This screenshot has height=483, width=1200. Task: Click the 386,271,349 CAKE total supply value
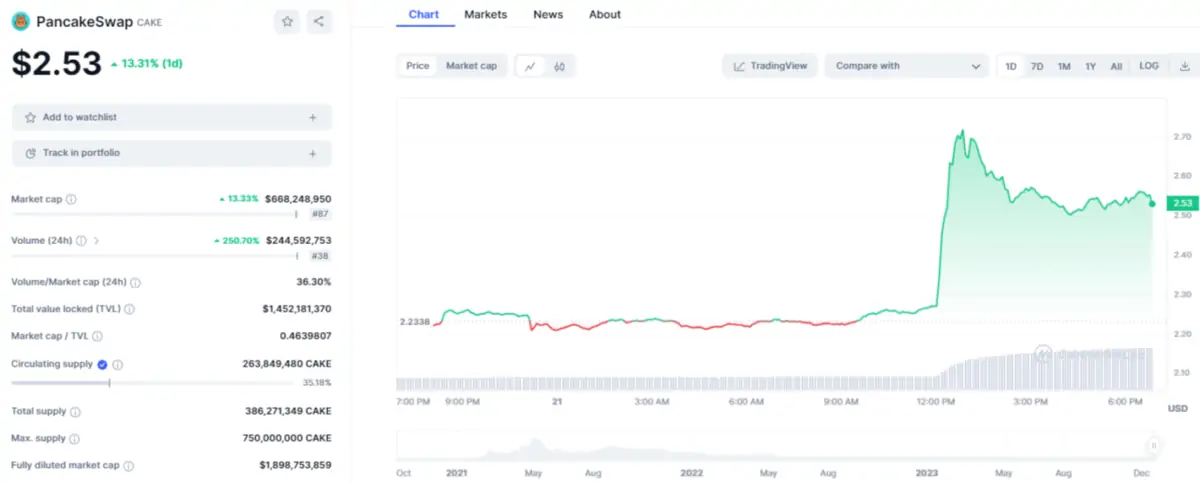point(287,411)
